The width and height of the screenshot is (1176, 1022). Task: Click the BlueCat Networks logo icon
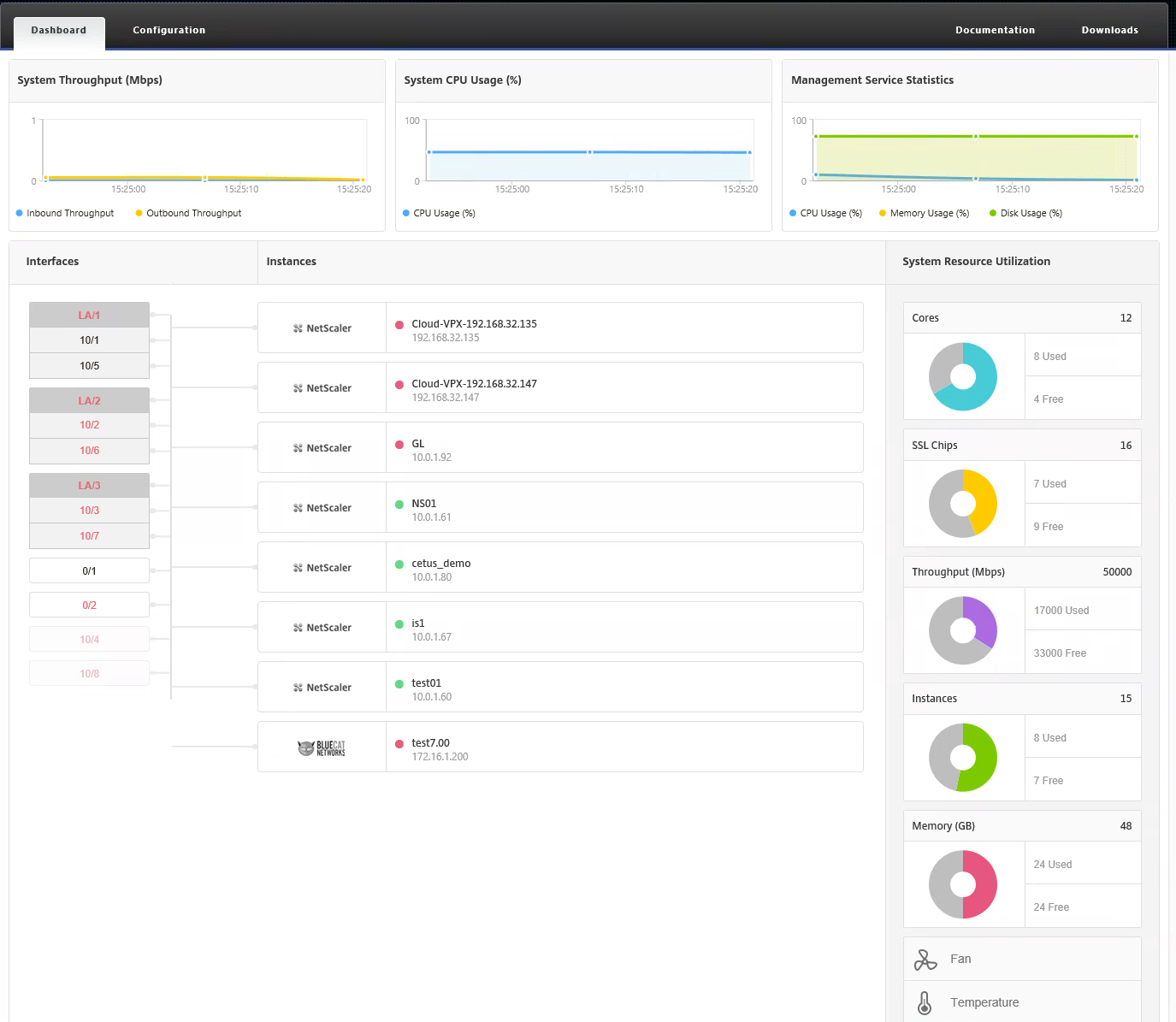(322, 747)
